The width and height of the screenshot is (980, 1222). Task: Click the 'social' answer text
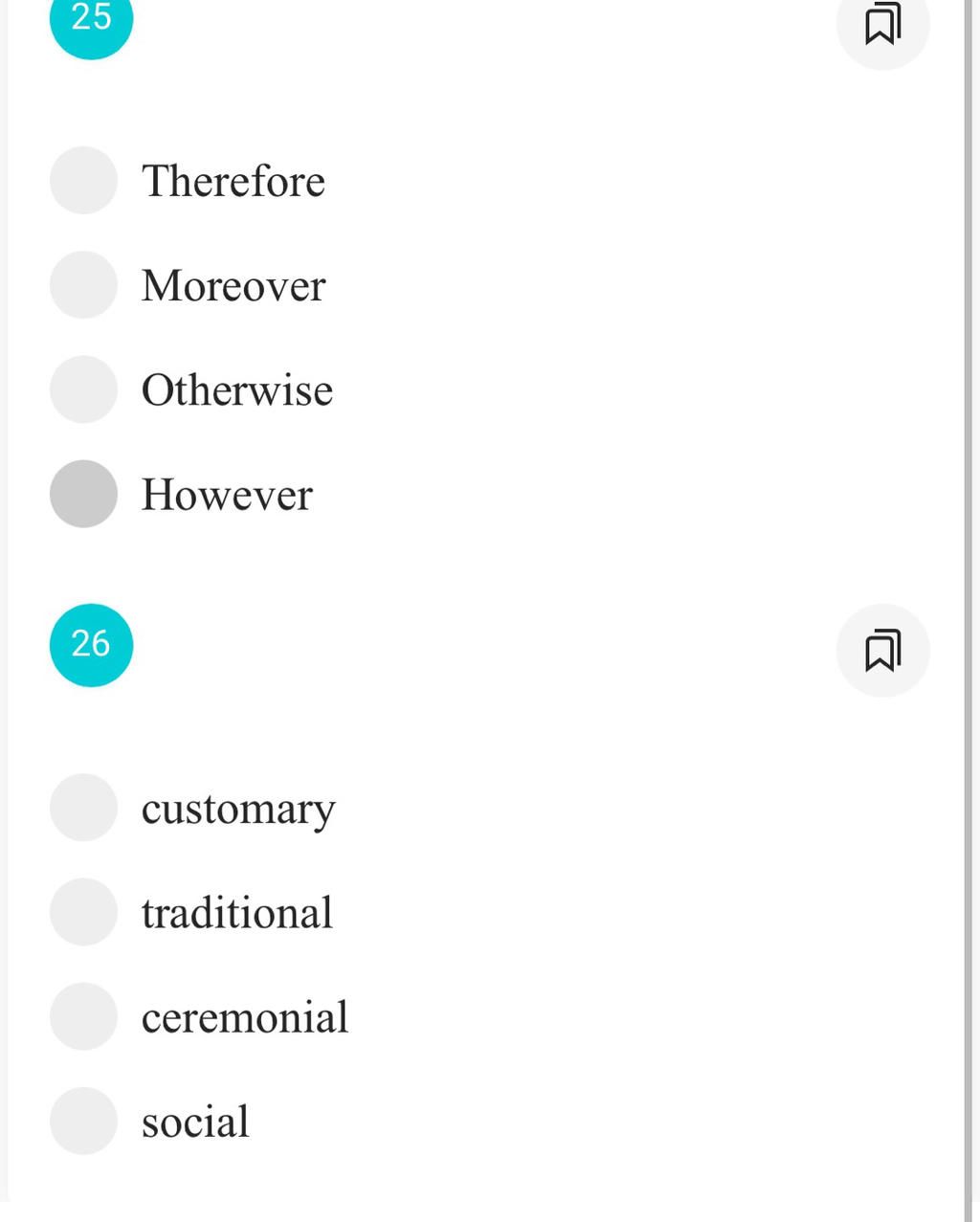click(195, 1122)
